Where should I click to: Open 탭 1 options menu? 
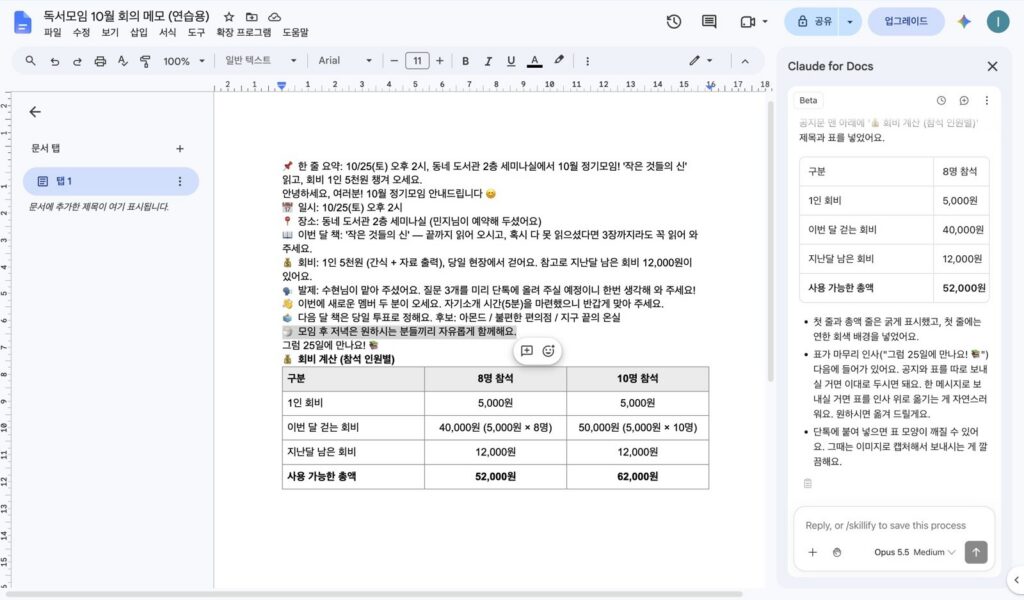click(180, 182)
